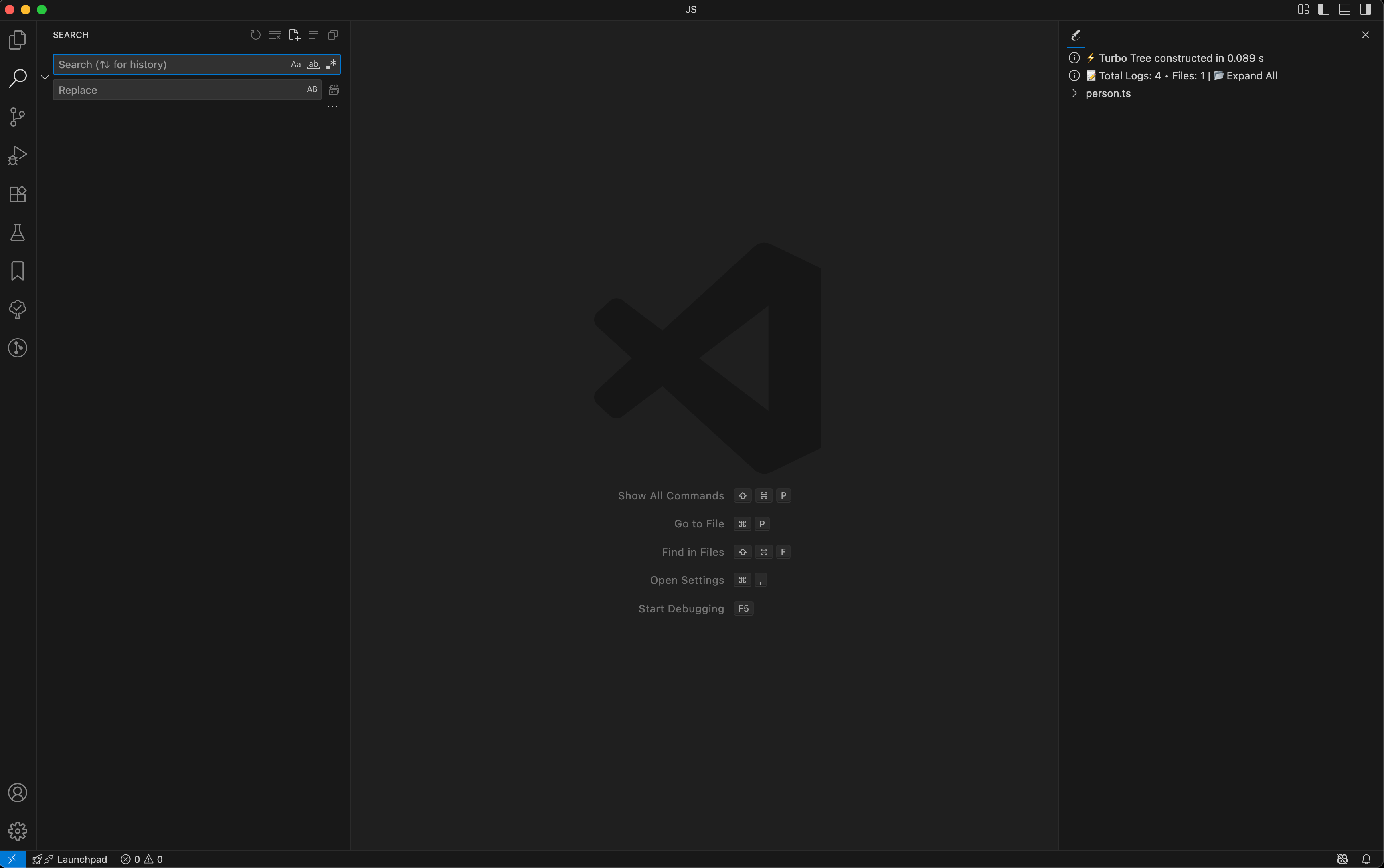Open the Source Control panel

point(17,117)
